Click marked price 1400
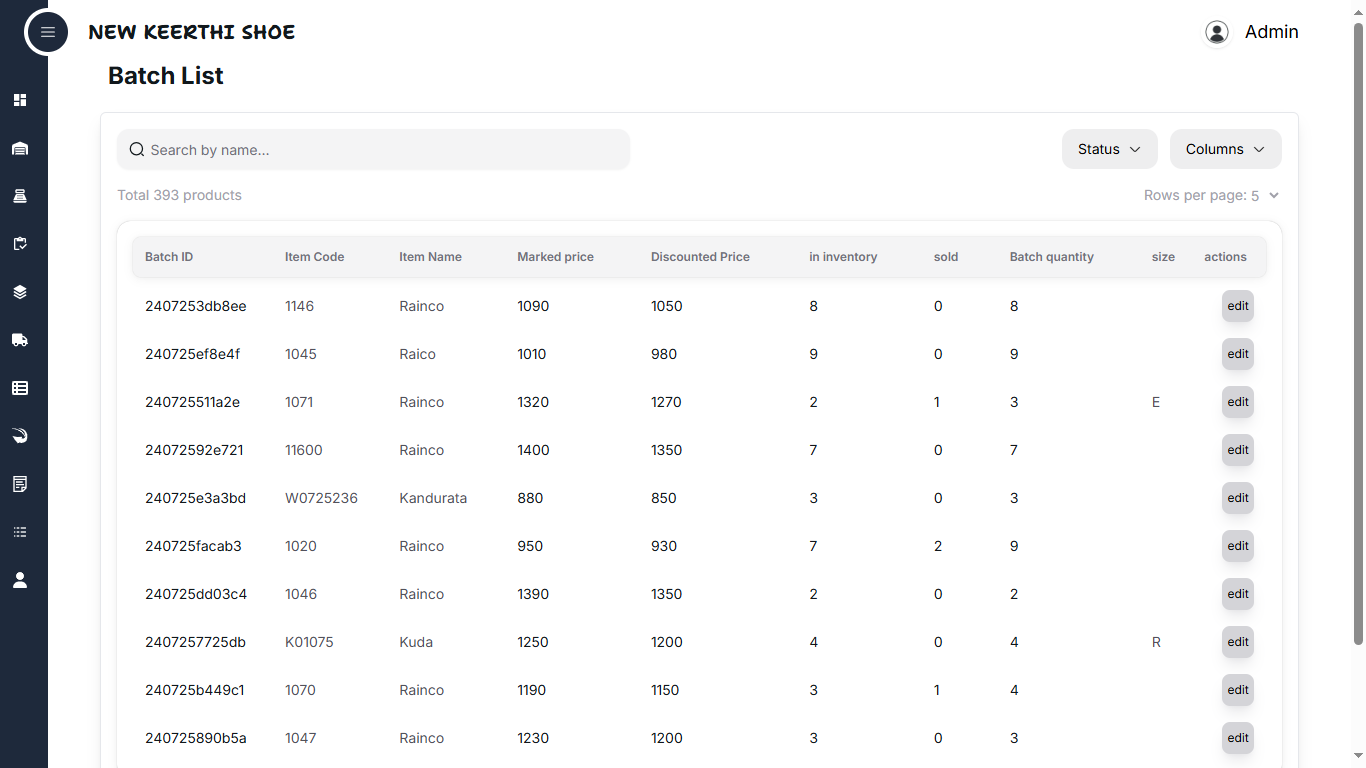Viewport: 1366px width, 768px height. (x=533, y=450)
